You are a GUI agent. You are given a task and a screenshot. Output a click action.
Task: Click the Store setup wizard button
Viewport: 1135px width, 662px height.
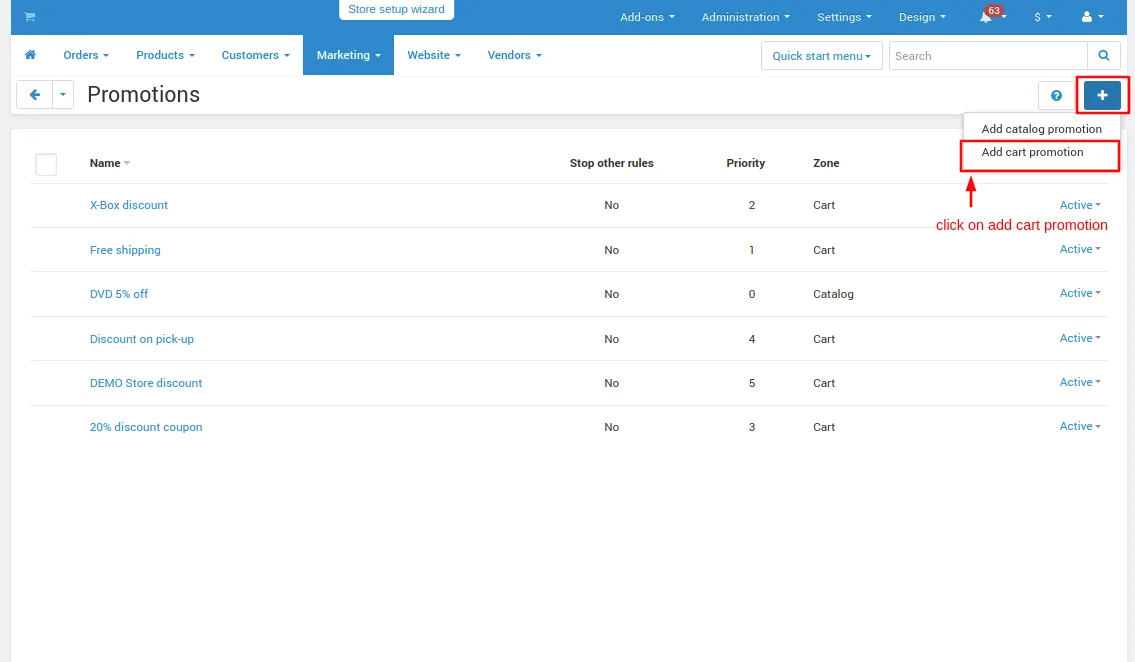pyautogui.click(x=396, y=9)
